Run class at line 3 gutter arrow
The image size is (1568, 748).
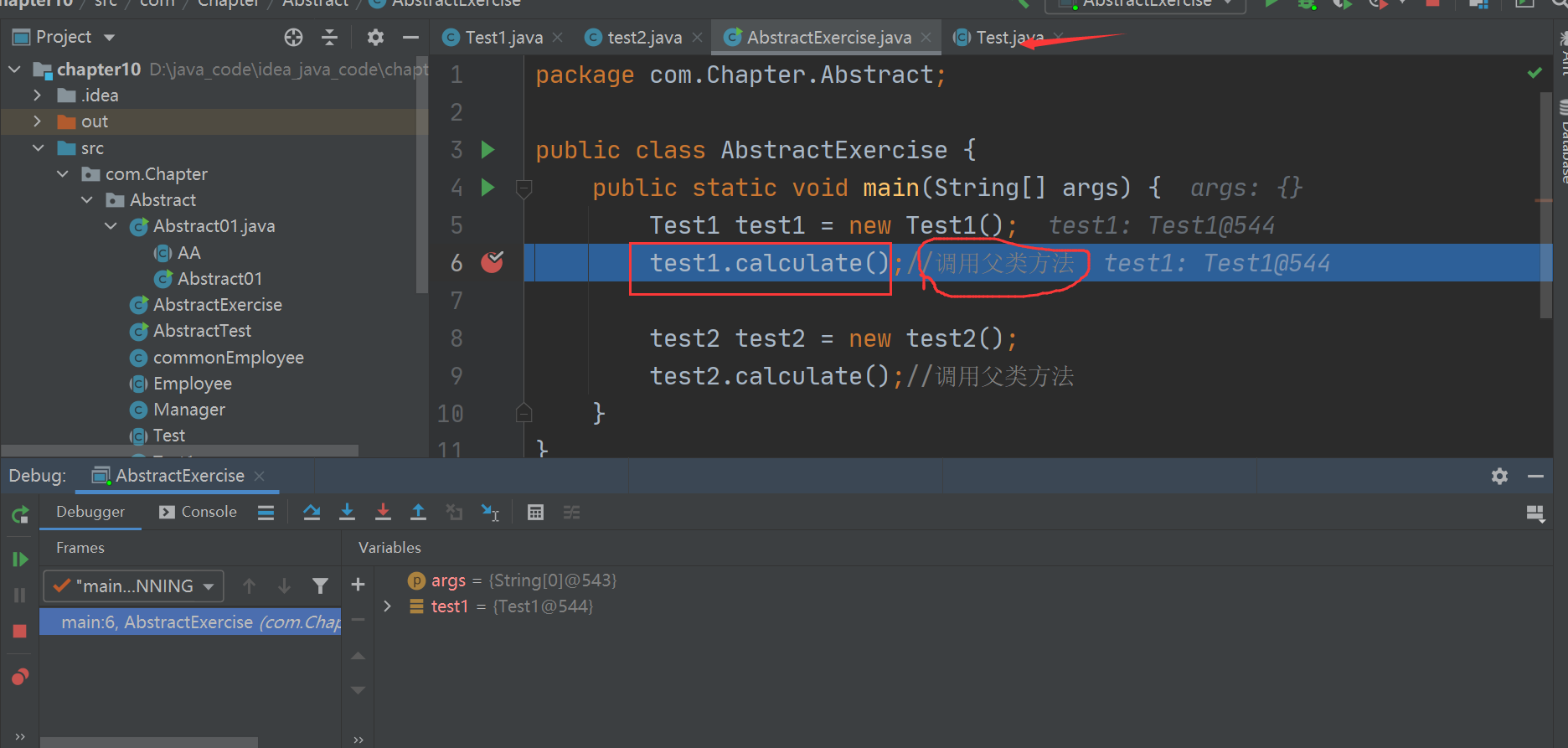(487, 150)
